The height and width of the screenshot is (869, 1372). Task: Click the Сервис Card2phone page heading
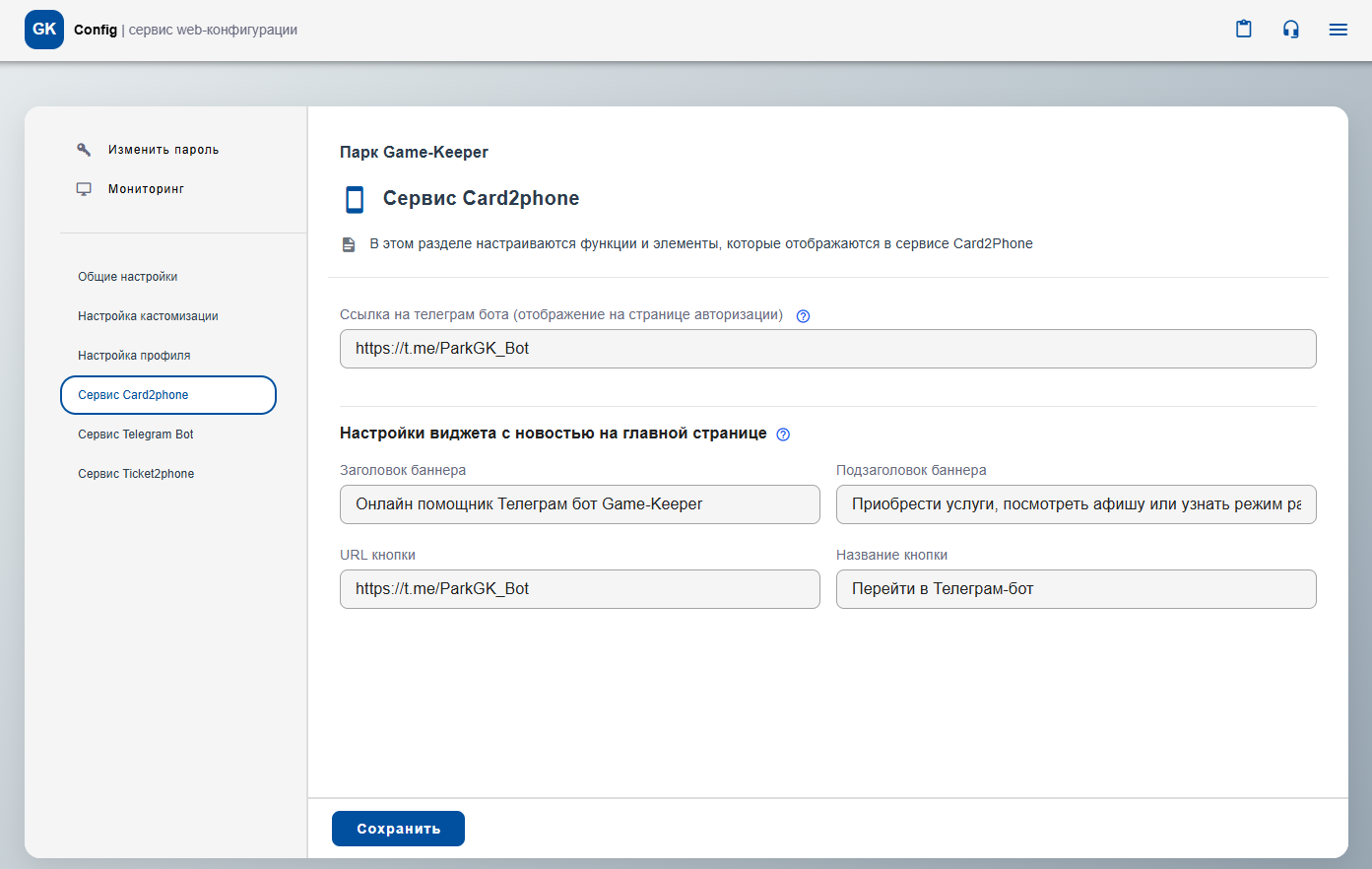(x=481, y=198)
